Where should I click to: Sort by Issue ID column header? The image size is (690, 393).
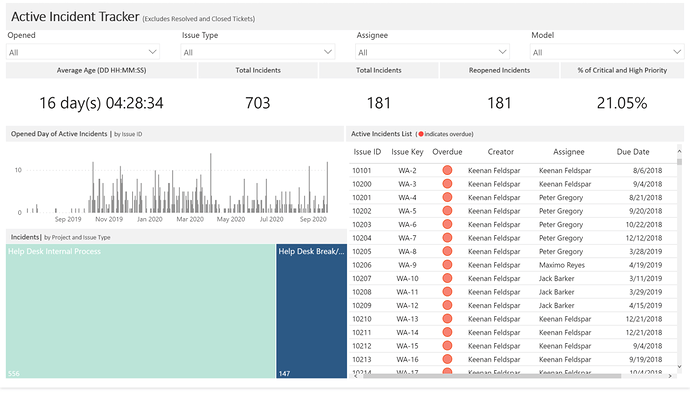pyautogui.click(x=367, y=152)
